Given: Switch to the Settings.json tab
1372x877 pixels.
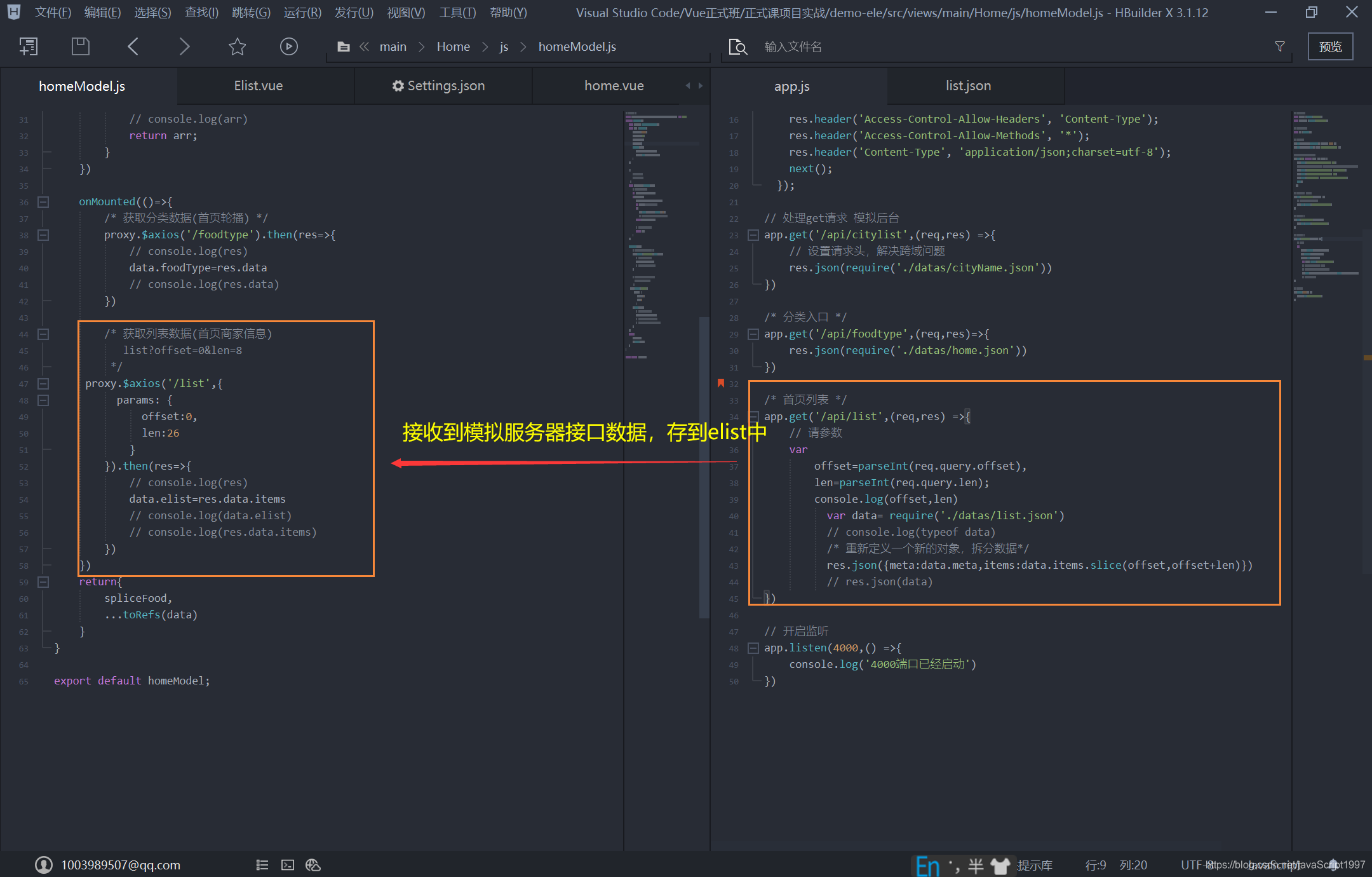Looking at the screenshot, I should coord(443,86).
